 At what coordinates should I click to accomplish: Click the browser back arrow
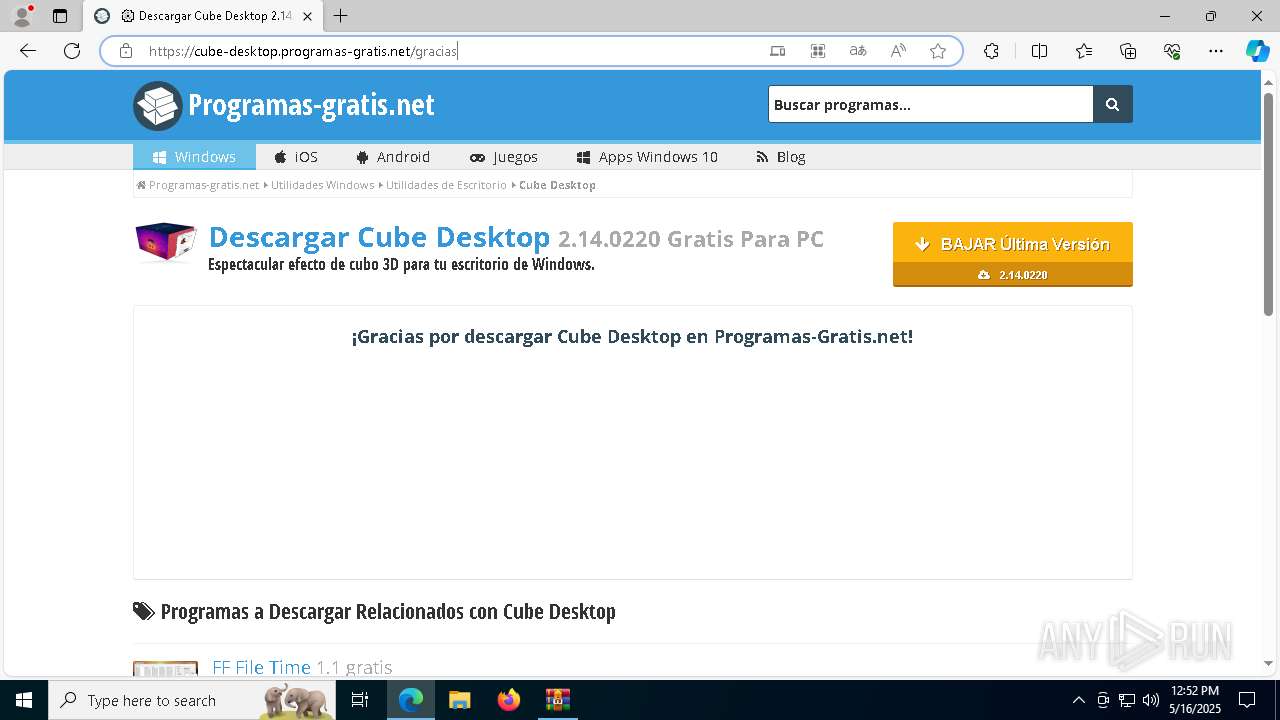pos(28,51)
